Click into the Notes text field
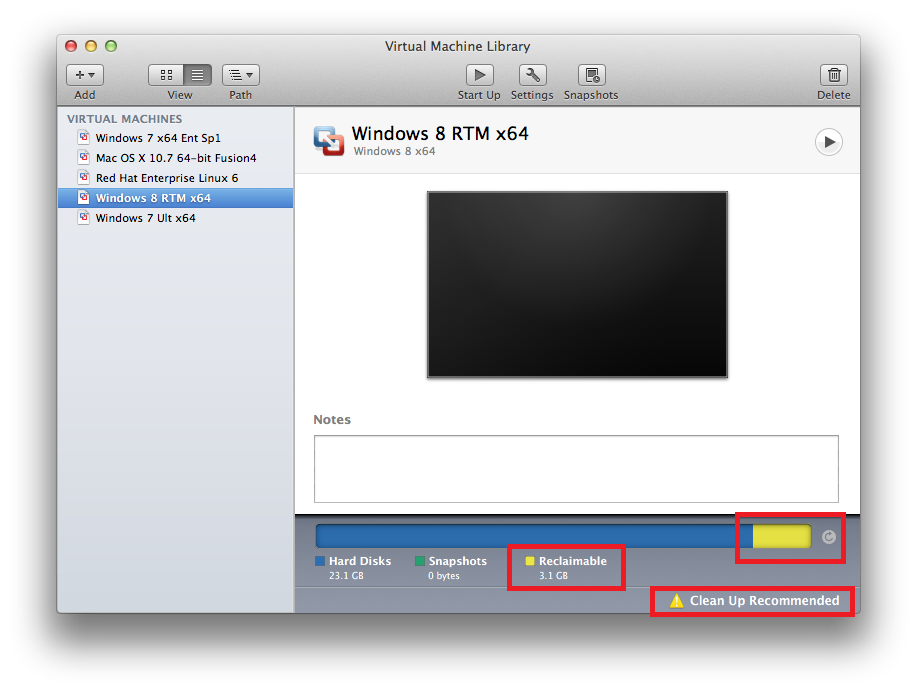 [x=576, y=469]
